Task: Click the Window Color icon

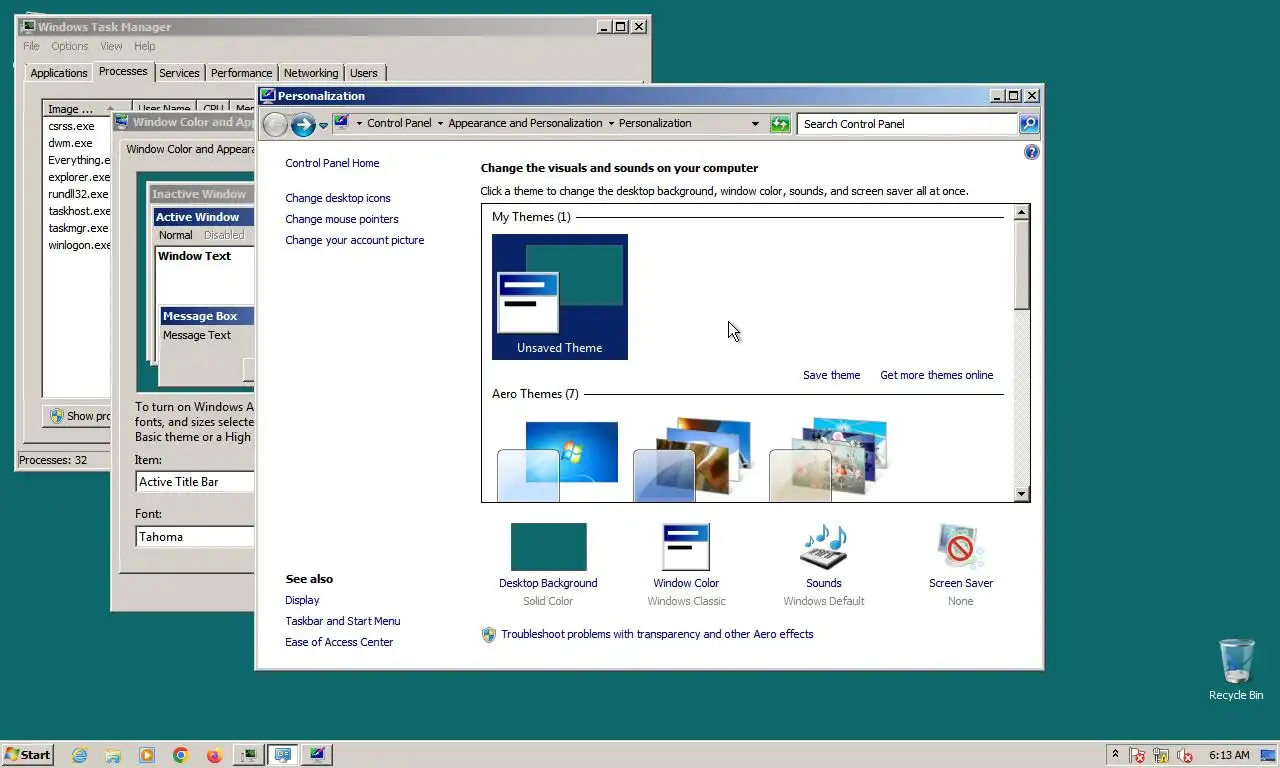Action: coord(686,547)
